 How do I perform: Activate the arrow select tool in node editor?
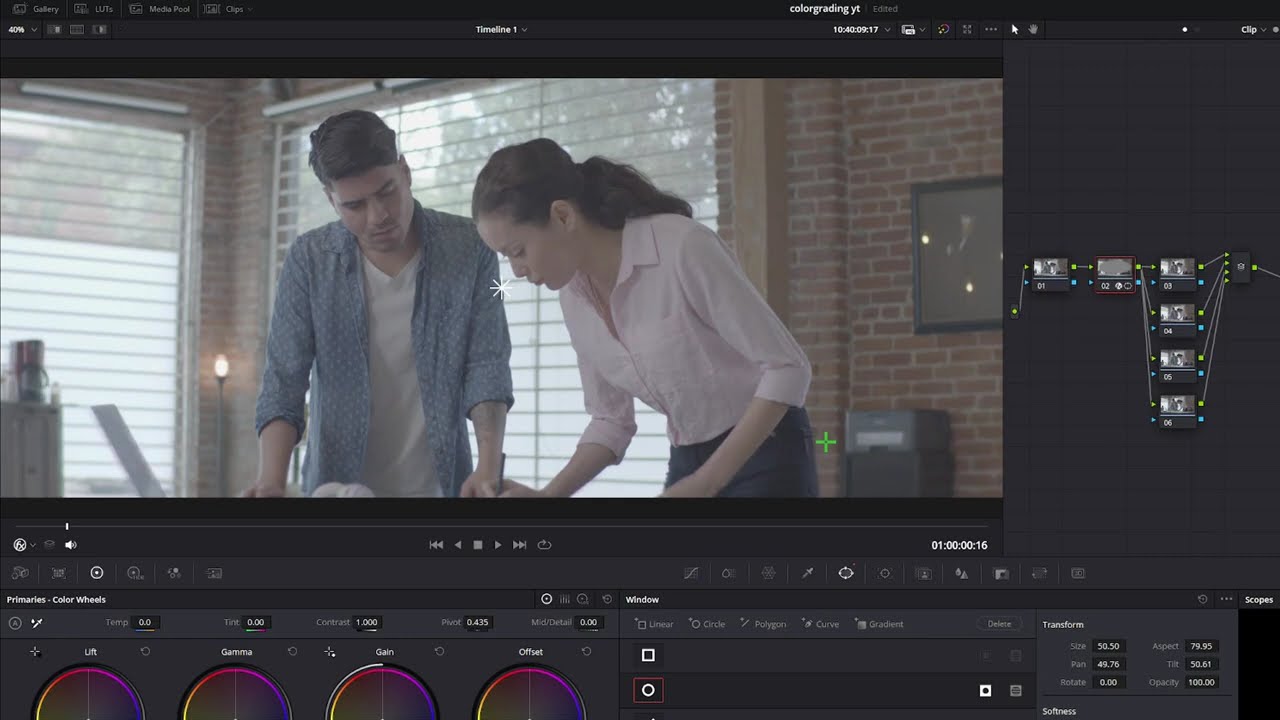click(x=1014, y=29)
